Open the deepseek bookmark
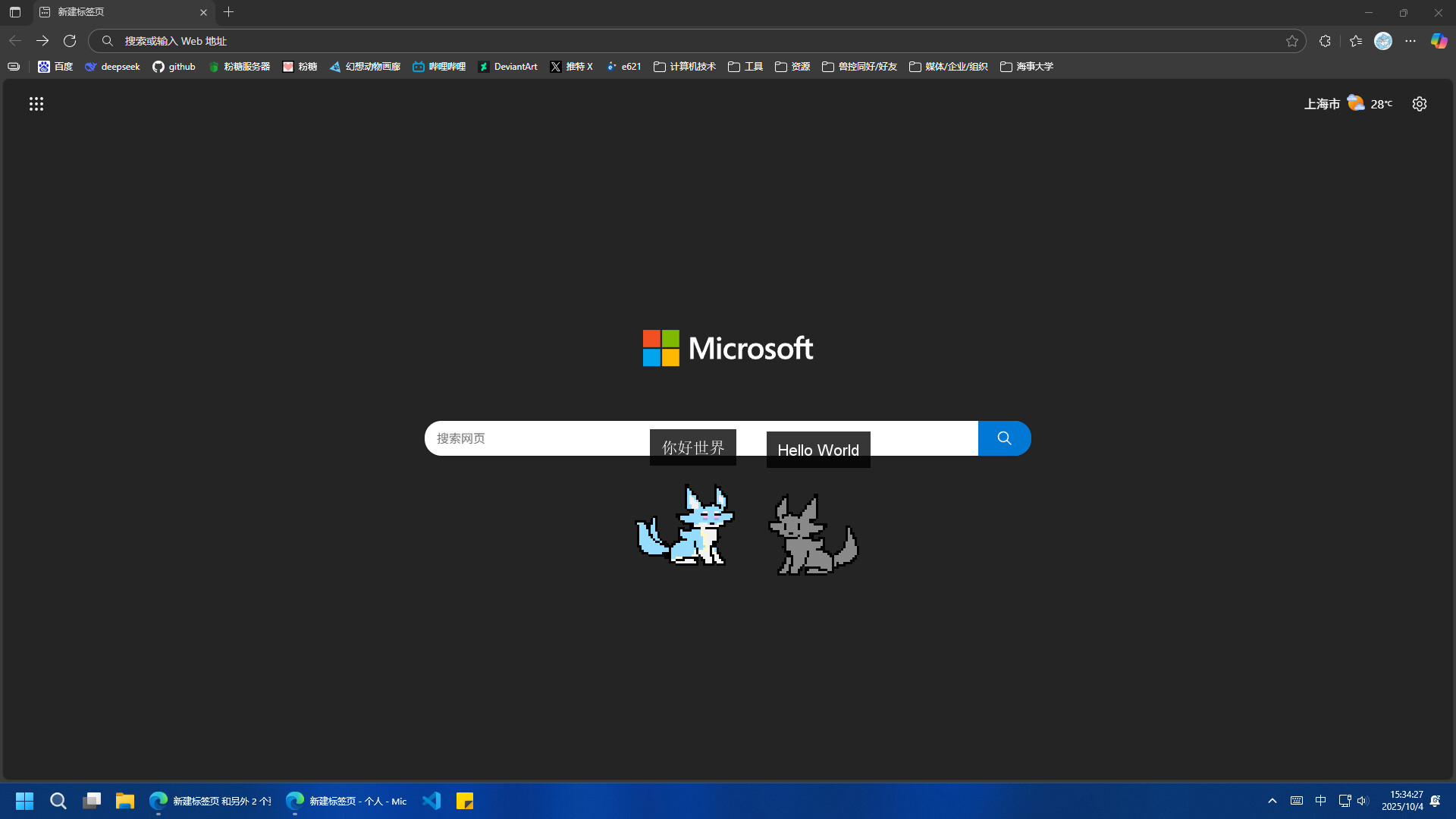 pos(112,67)
